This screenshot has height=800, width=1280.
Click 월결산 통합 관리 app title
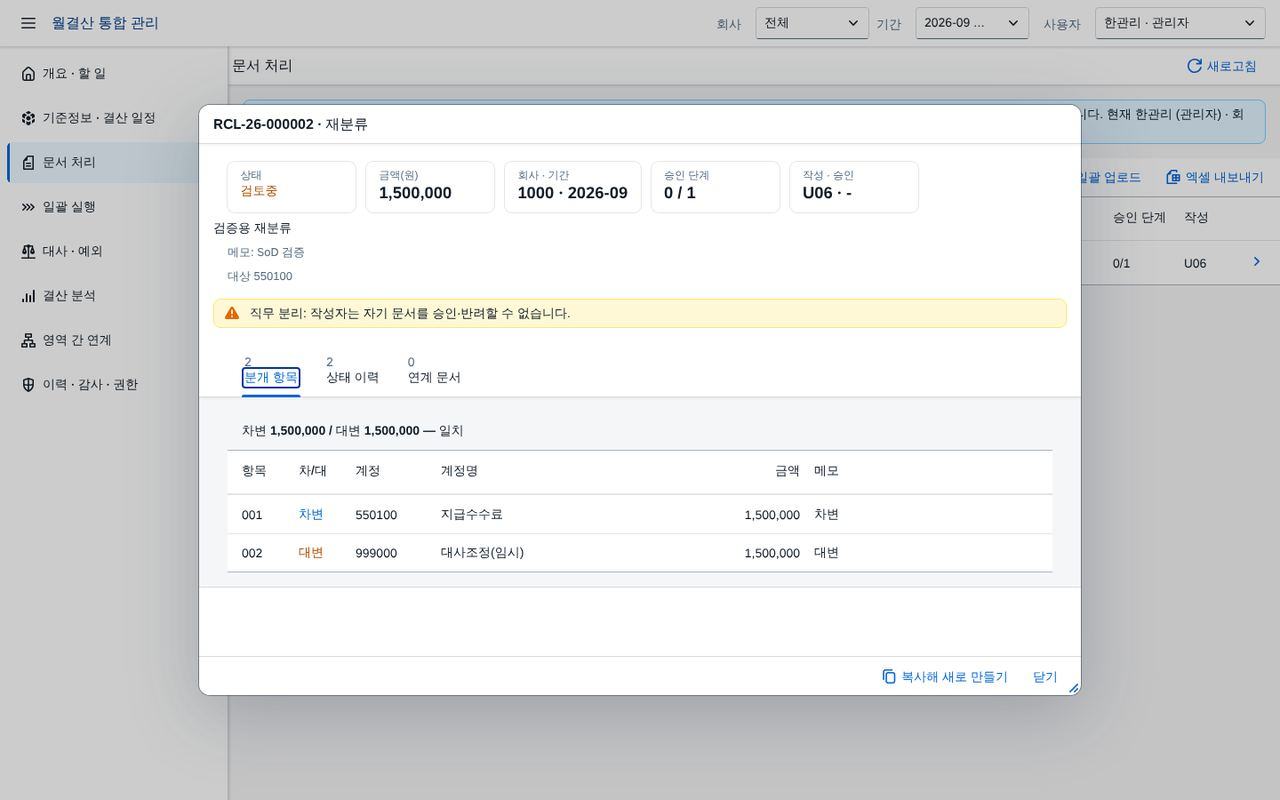(x=105, y=23)
